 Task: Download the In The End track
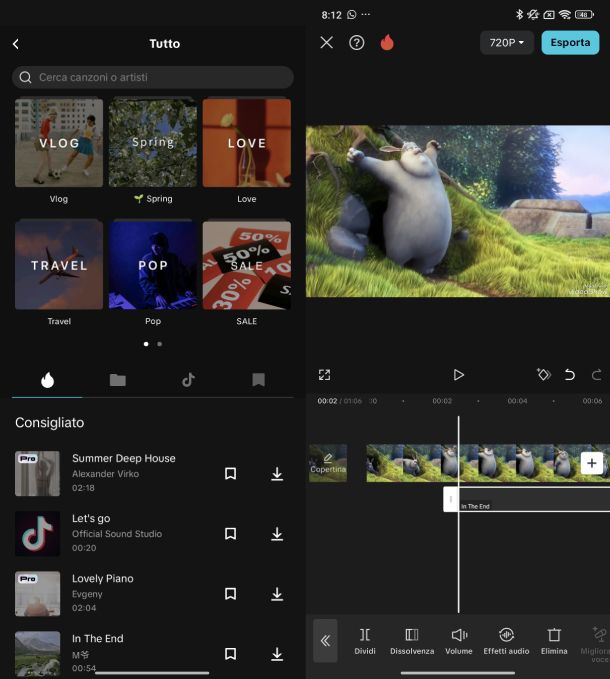[277, 654]
